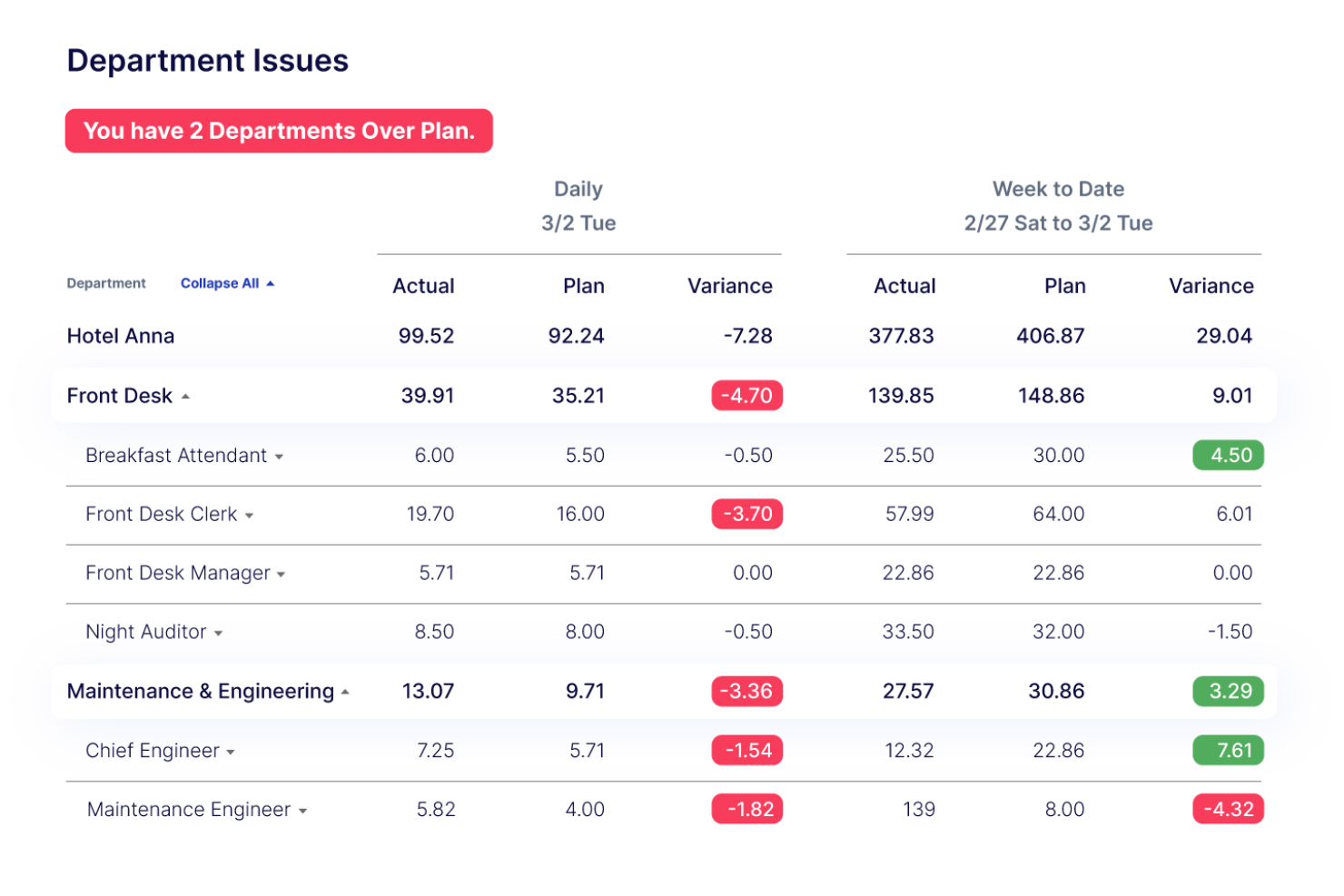This screenshot has height=896, width=1344.
Task: Expand the Night Auditor row arrow
Action: point(218,634)
